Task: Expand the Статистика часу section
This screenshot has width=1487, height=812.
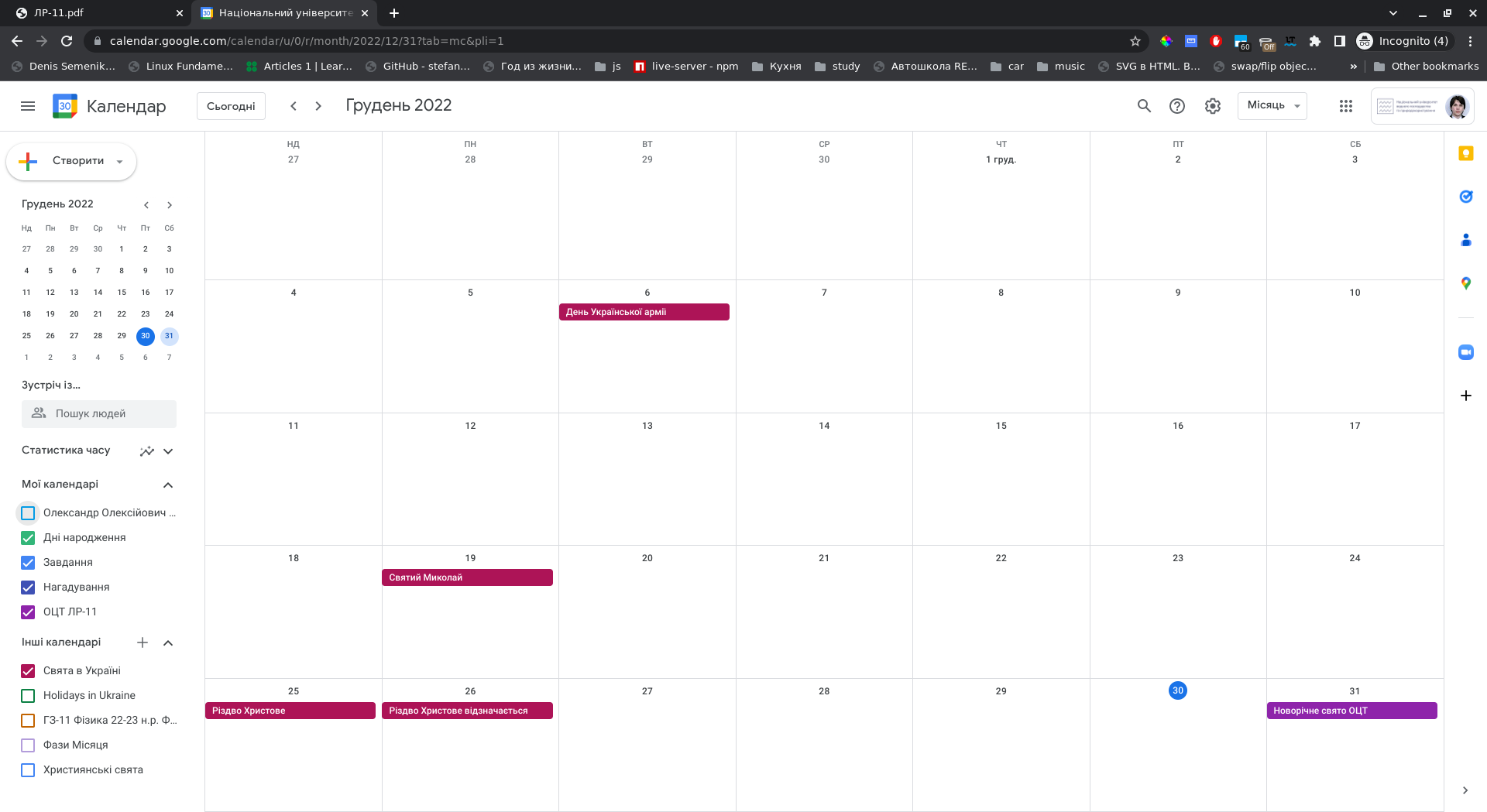Action: click(168, 451)
